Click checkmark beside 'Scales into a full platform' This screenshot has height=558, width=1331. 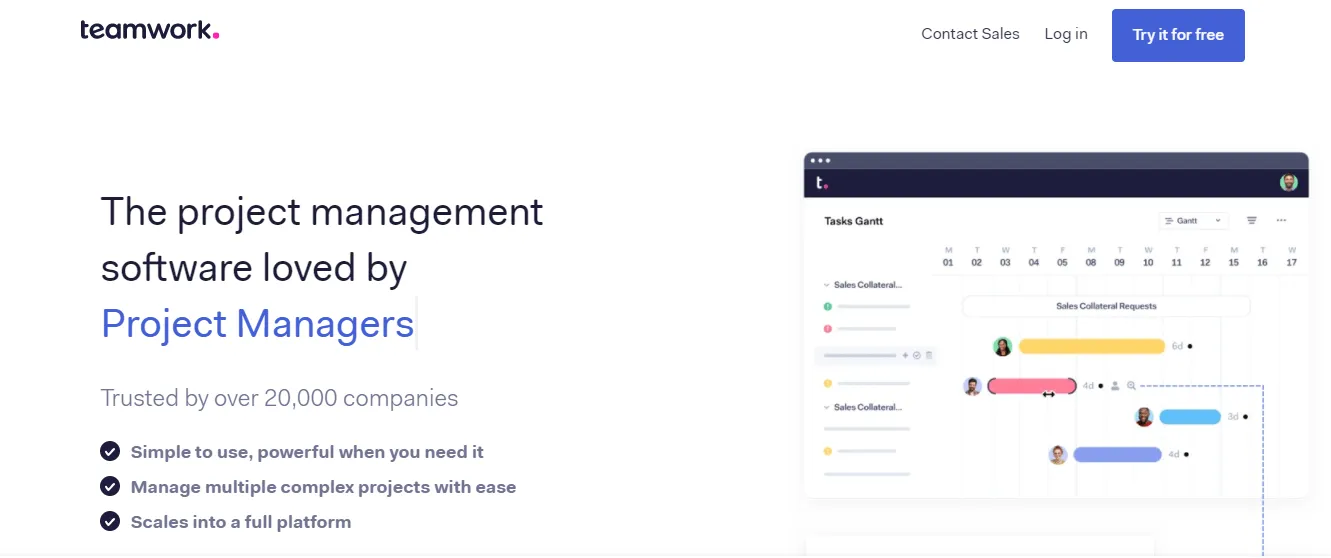[110, 521]
